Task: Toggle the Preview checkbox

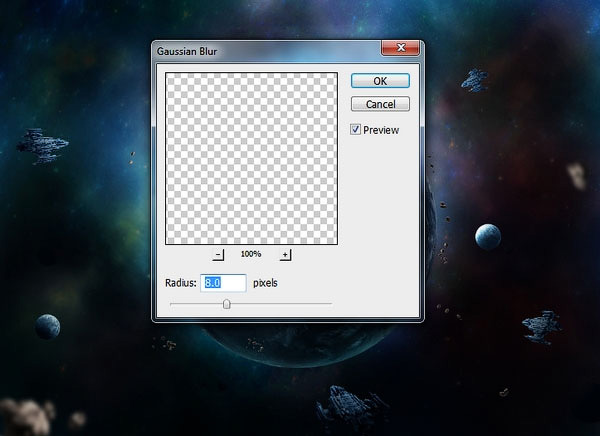Action: click(x=357, y=129)
